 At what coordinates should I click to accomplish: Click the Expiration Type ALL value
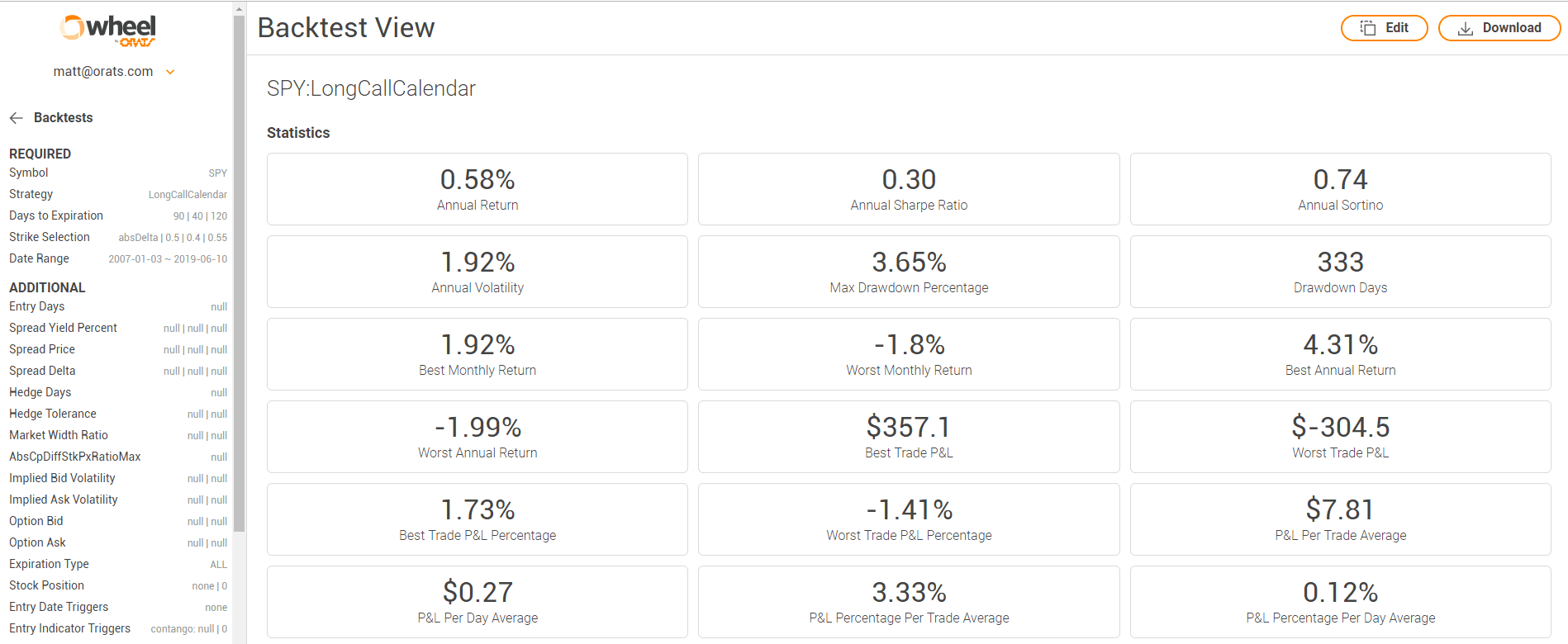pos(218,565)
